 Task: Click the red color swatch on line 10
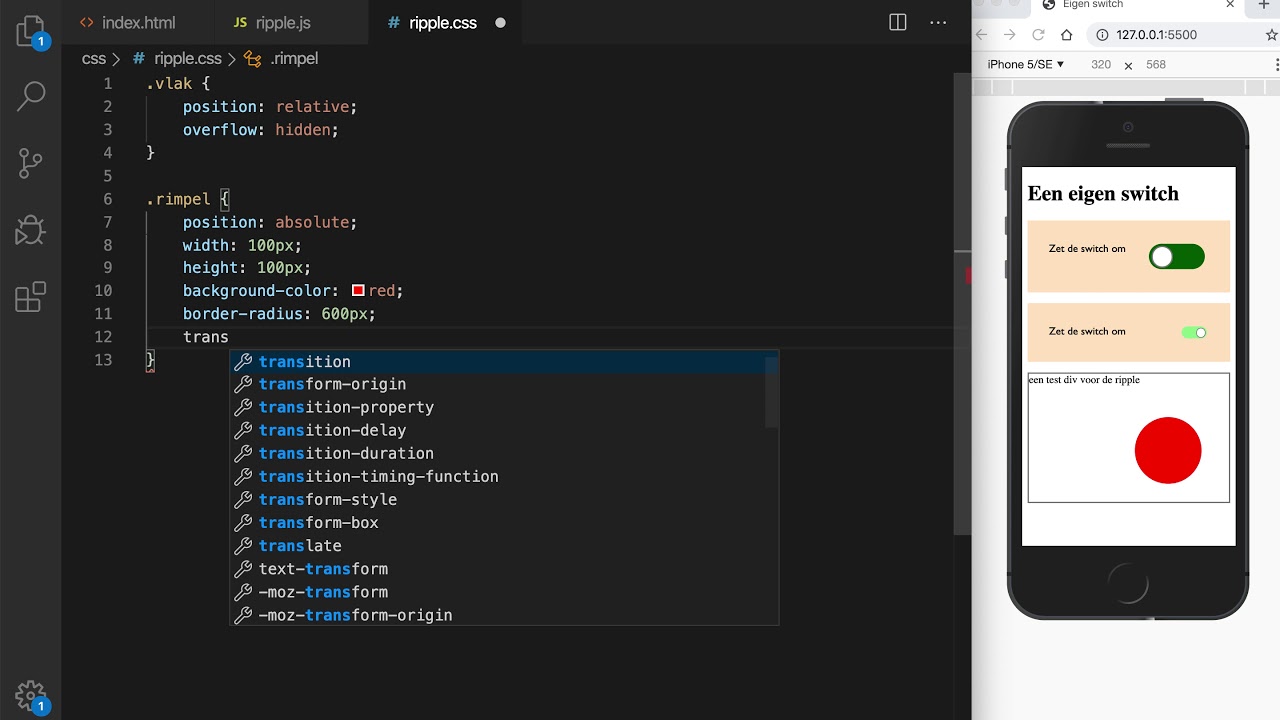358,291
